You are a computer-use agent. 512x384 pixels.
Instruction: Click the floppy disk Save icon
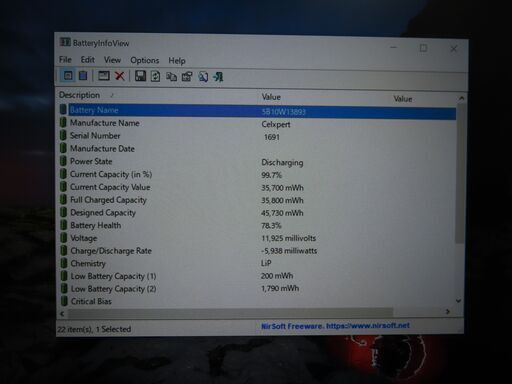tap(140, 76)
